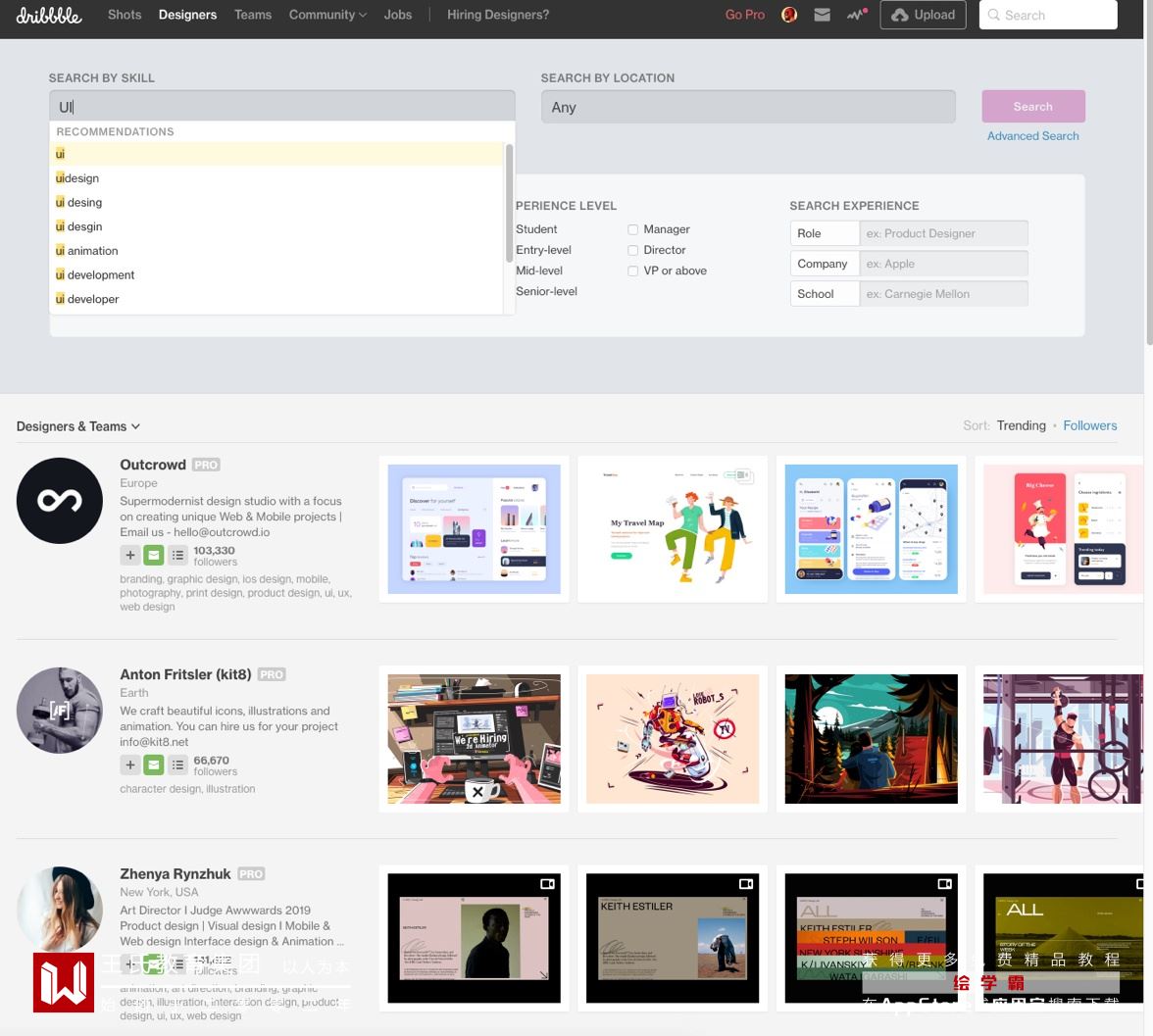Click the Go Pro link
The height and width of the screenshot is (1036, 1153).
(745, 15)
